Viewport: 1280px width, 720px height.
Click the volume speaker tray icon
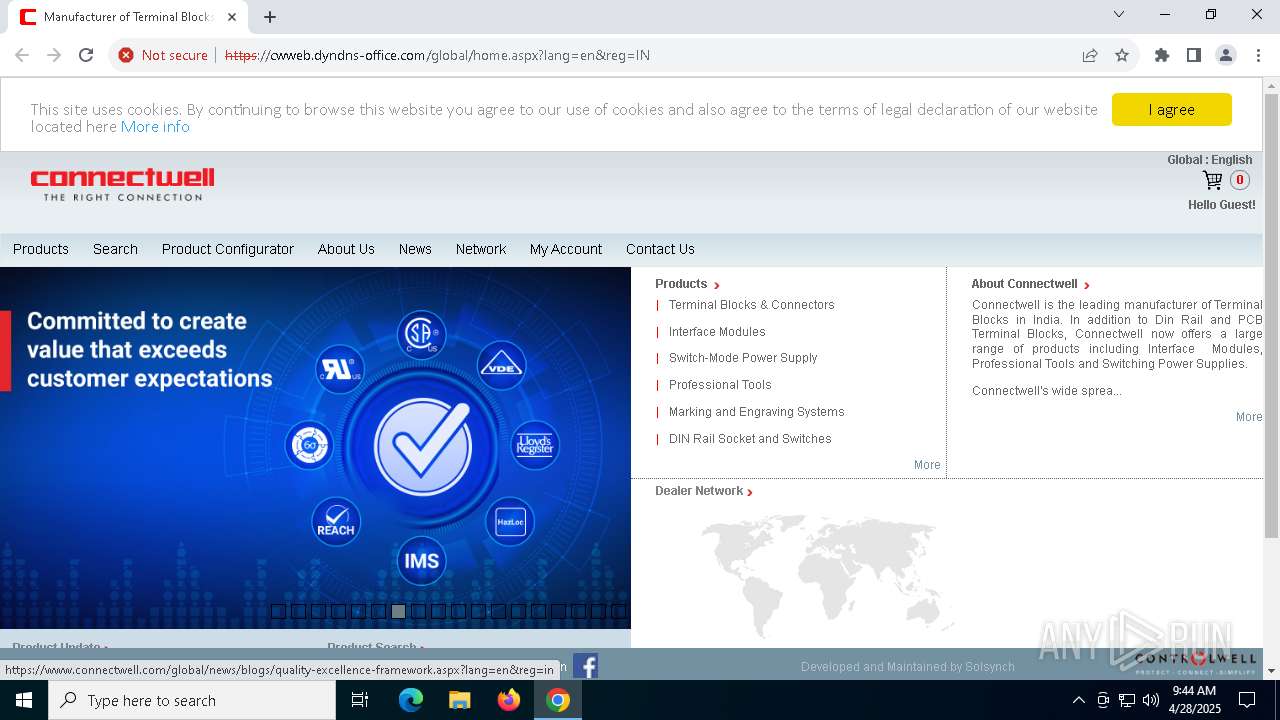click(1151, 700)
